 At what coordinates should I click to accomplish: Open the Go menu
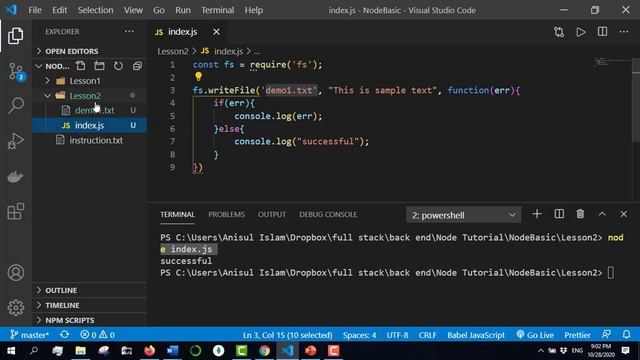159,10
